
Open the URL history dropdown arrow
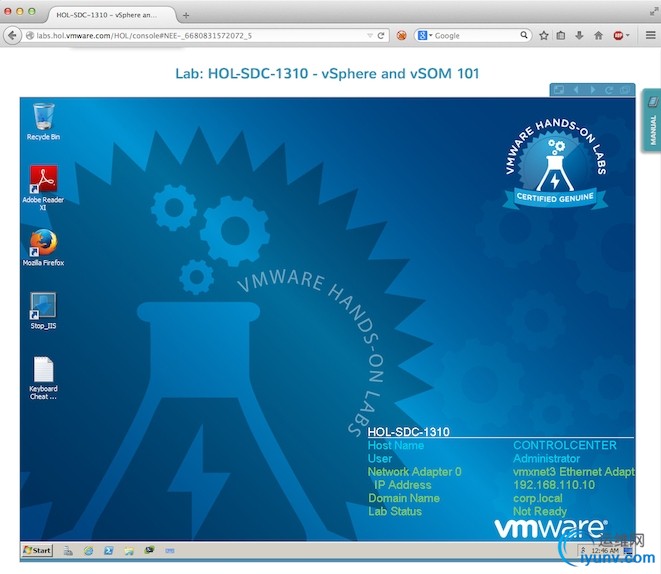pos(370,36)
